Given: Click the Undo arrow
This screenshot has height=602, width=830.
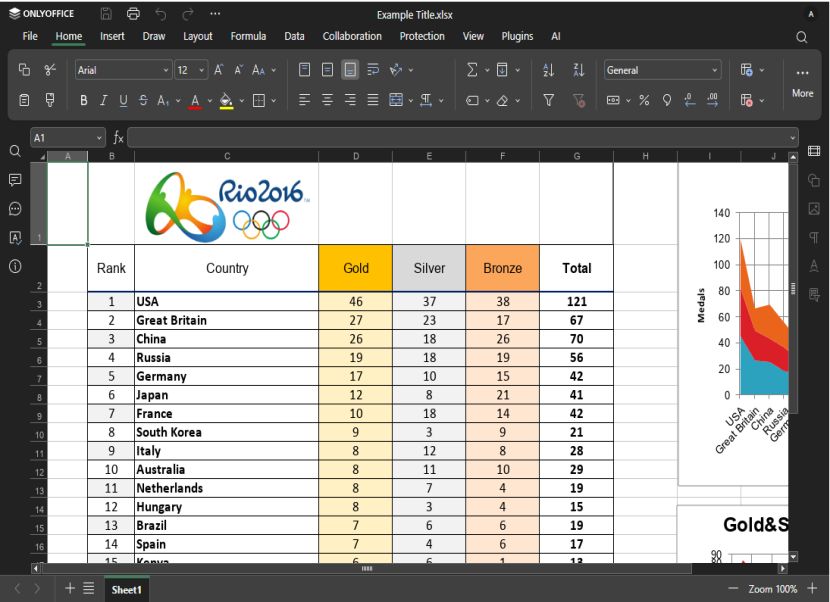Looking at the screenshot, I should [160, 14].
